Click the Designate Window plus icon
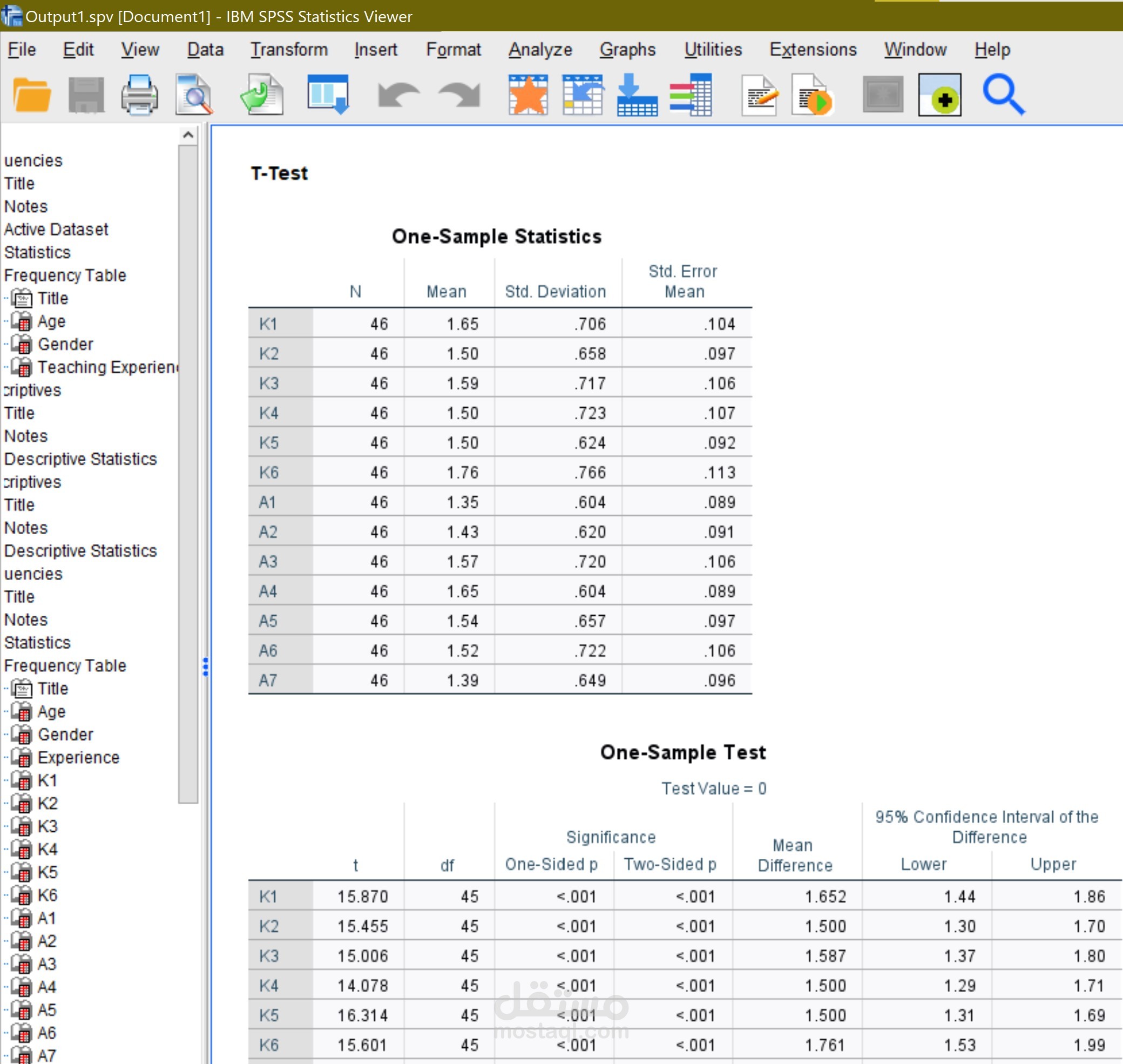Image resolution: width=1123 pixels, height=1064 pixels. click(x=939, y=95)
